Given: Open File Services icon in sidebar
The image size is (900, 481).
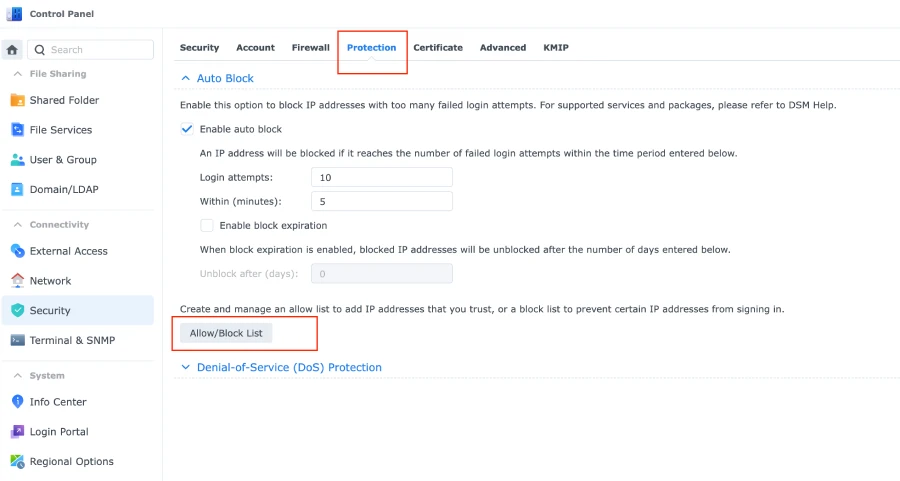Looking at the screenshot, I should (x=17, y=130).
